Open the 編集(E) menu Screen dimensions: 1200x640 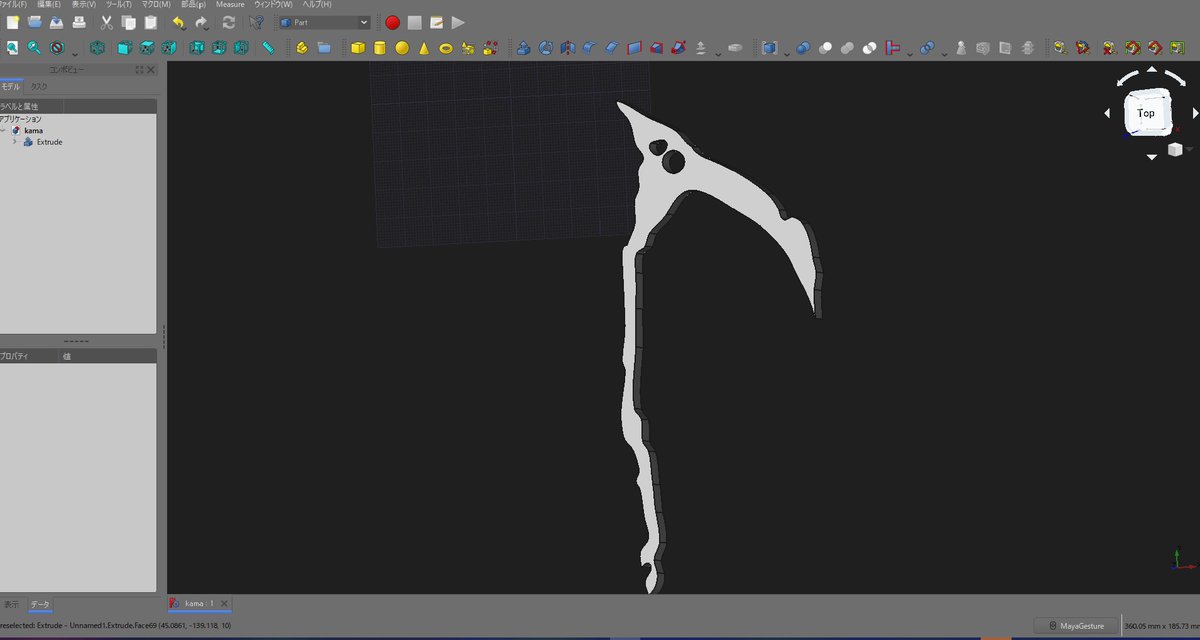49,4
